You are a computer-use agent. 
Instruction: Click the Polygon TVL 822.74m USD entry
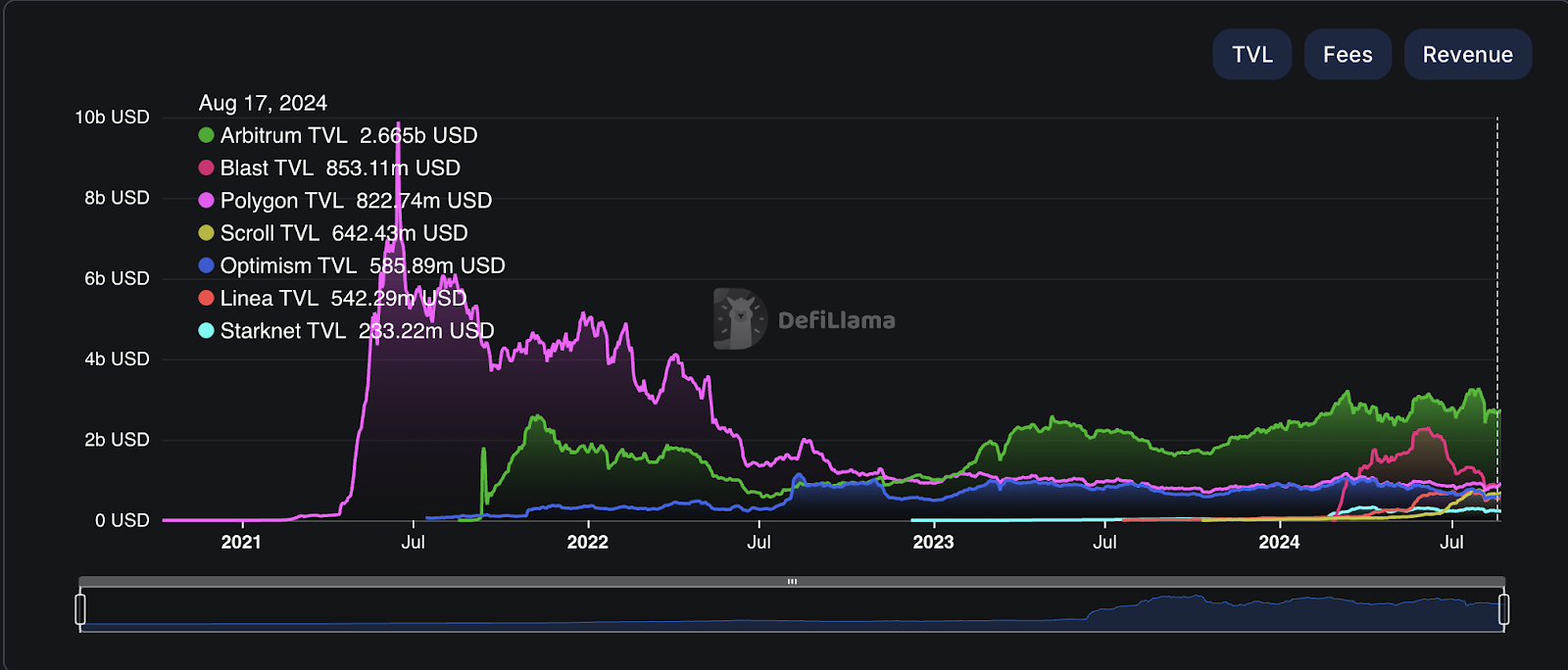tap(356, 200)
